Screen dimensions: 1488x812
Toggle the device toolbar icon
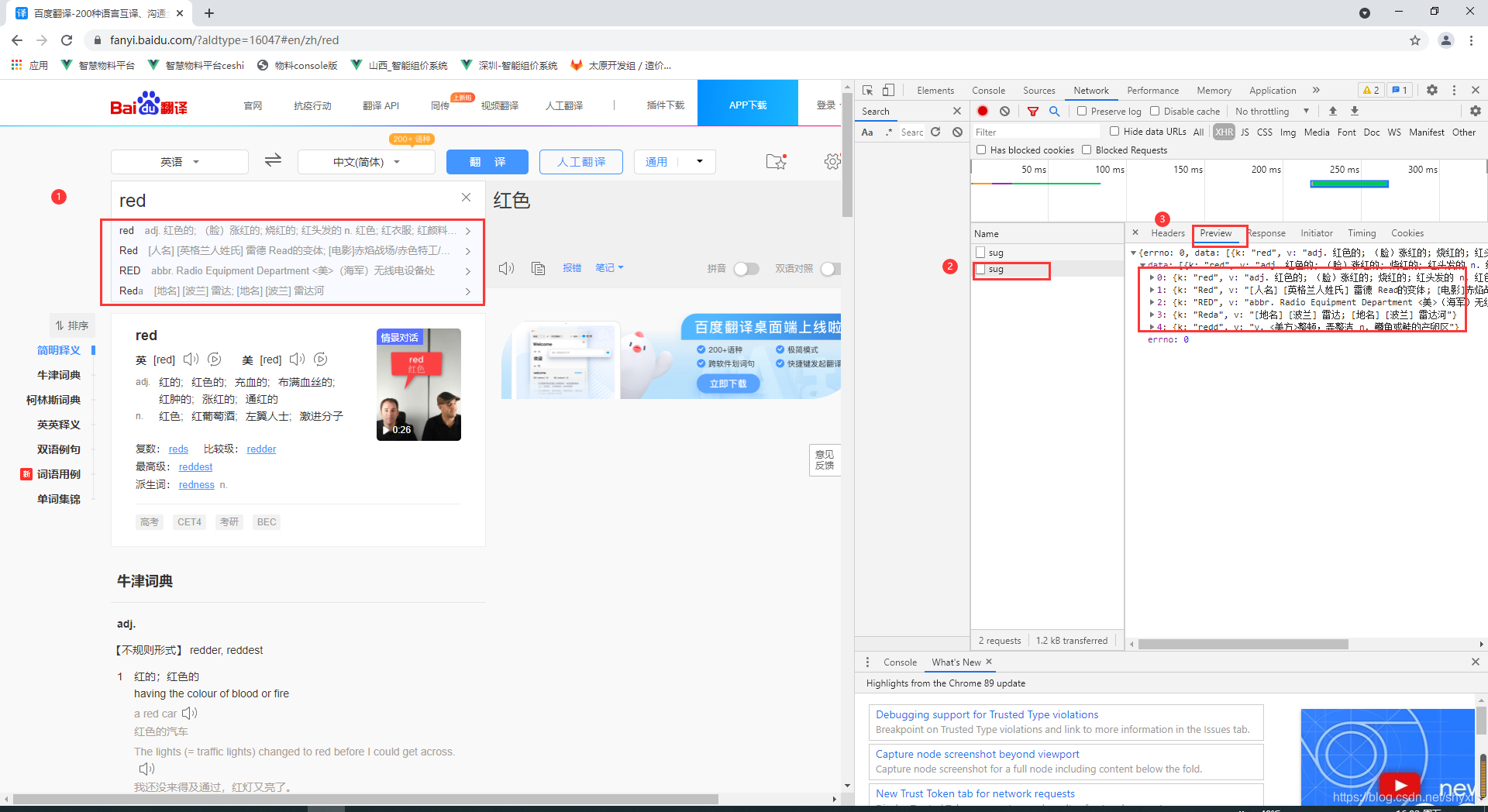tap(888, 90)
